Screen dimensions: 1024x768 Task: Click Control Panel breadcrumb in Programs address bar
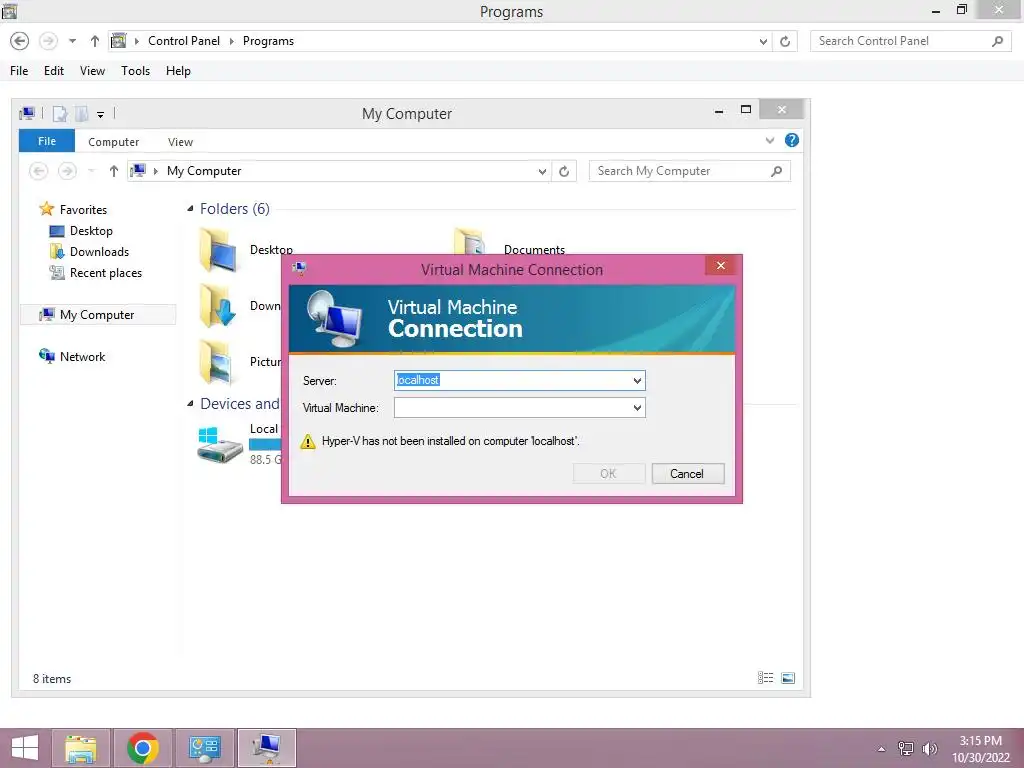click(x=184, y=40)
